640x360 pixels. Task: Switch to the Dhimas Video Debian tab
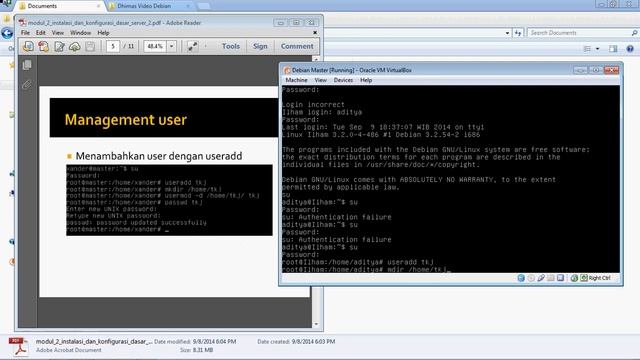(x=149, y=6)
